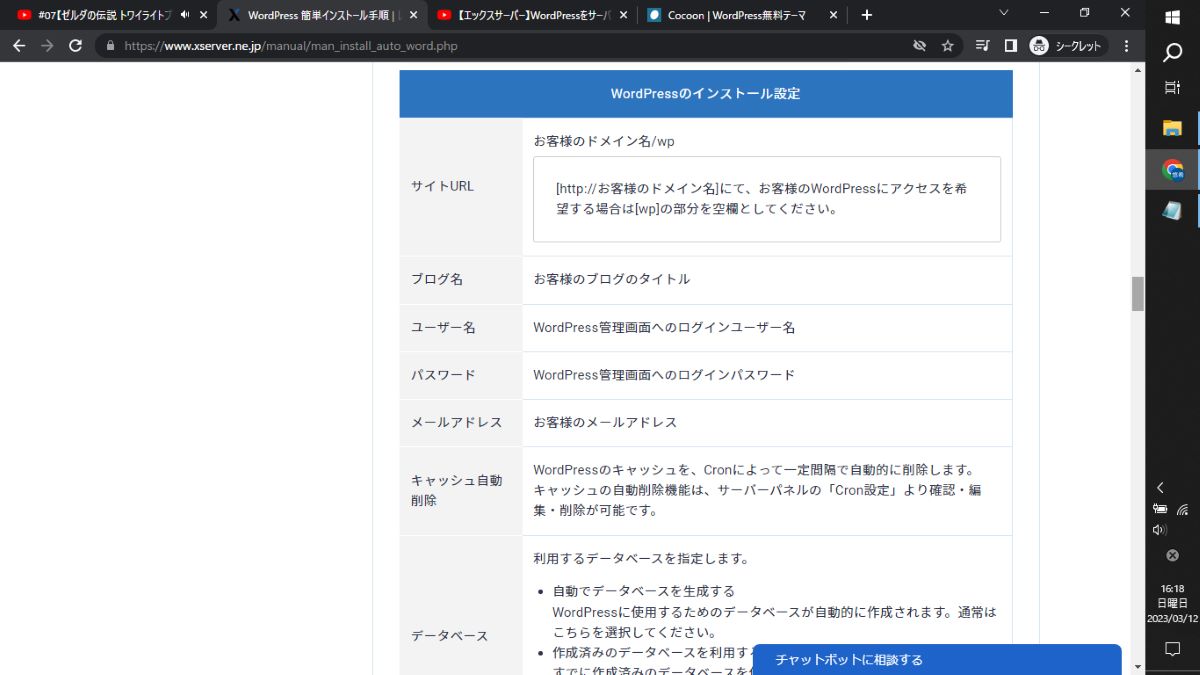Click the パスワード row label

(x=443, y=375)
